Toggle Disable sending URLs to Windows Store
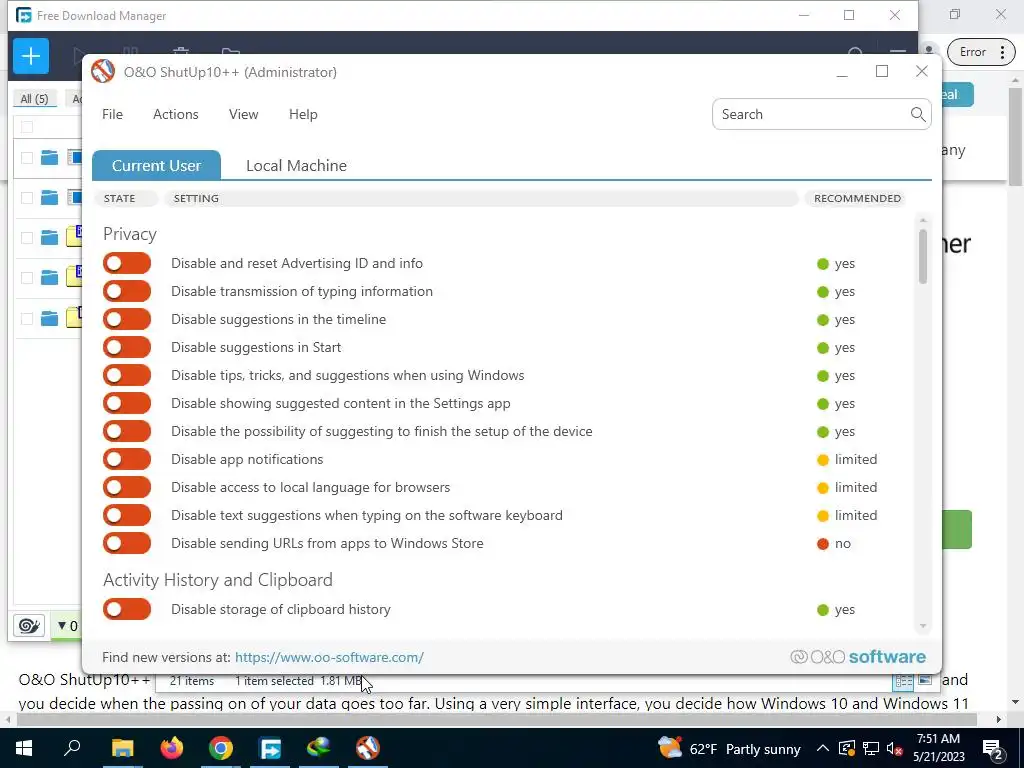This screenshot has width=1024, height=768. tap(127, 543)
